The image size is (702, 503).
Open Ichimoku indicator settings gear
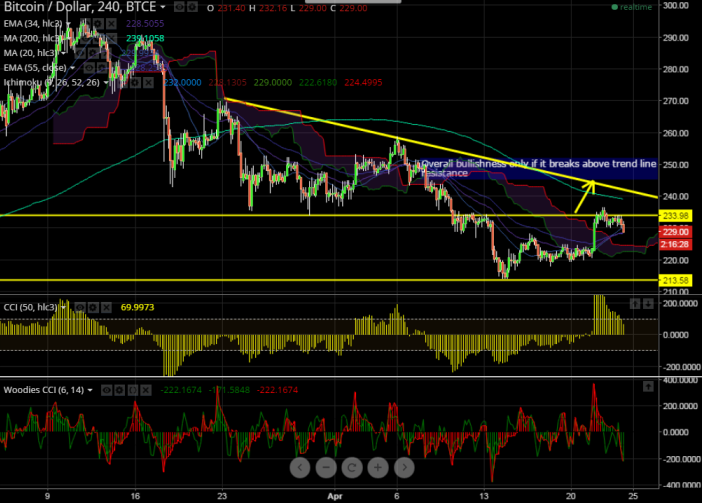[x=135, y=82]
